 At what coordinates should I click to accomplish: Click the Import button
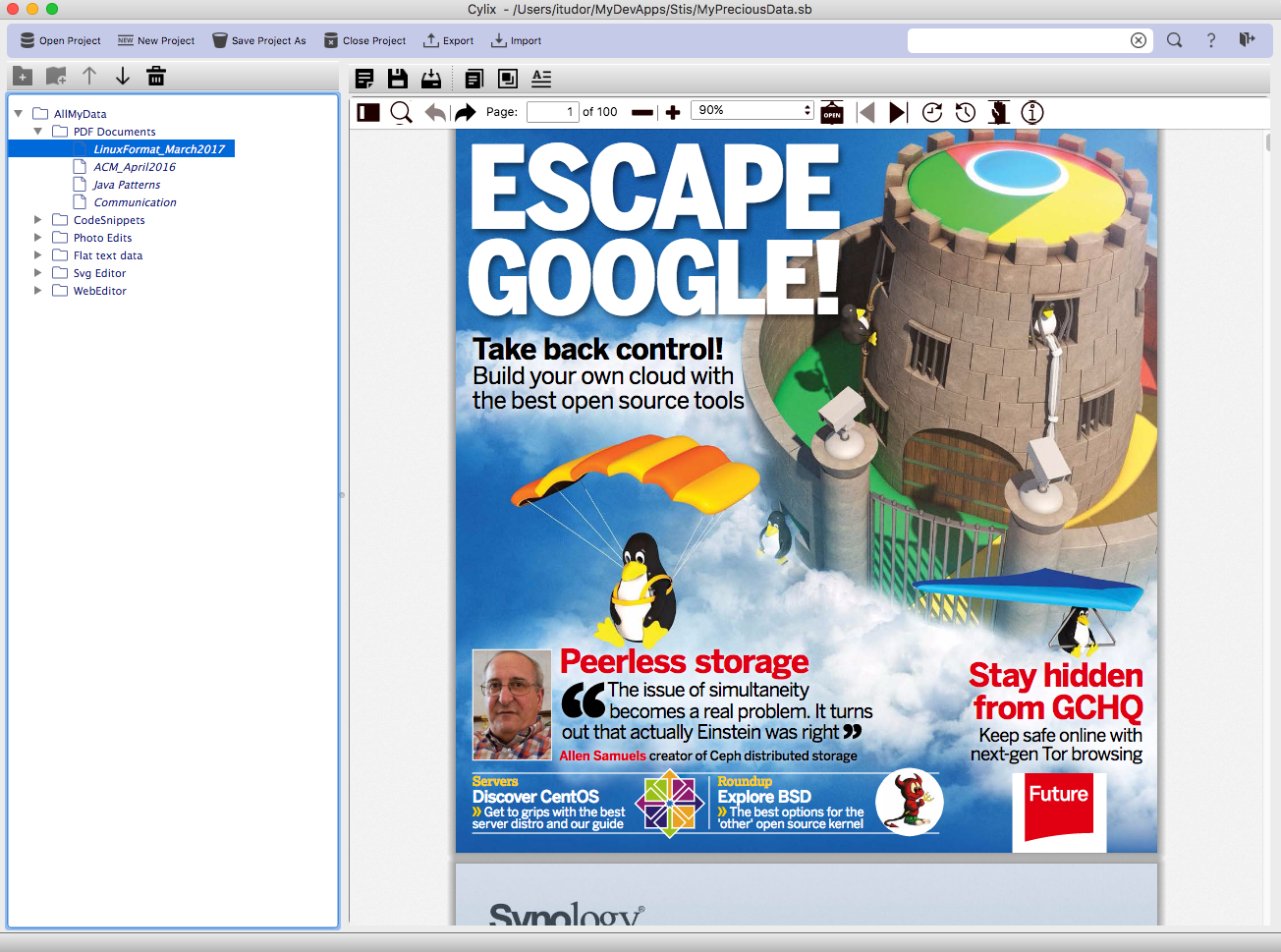517,40
